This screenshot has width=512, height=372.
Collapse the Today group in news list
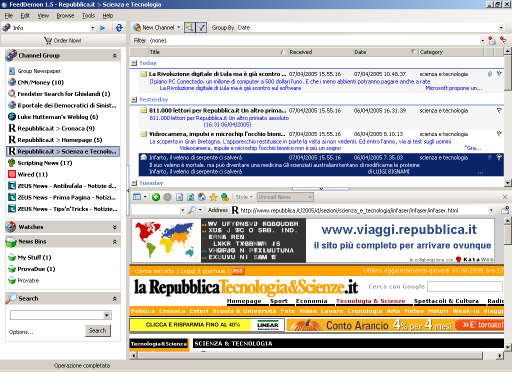134,63
